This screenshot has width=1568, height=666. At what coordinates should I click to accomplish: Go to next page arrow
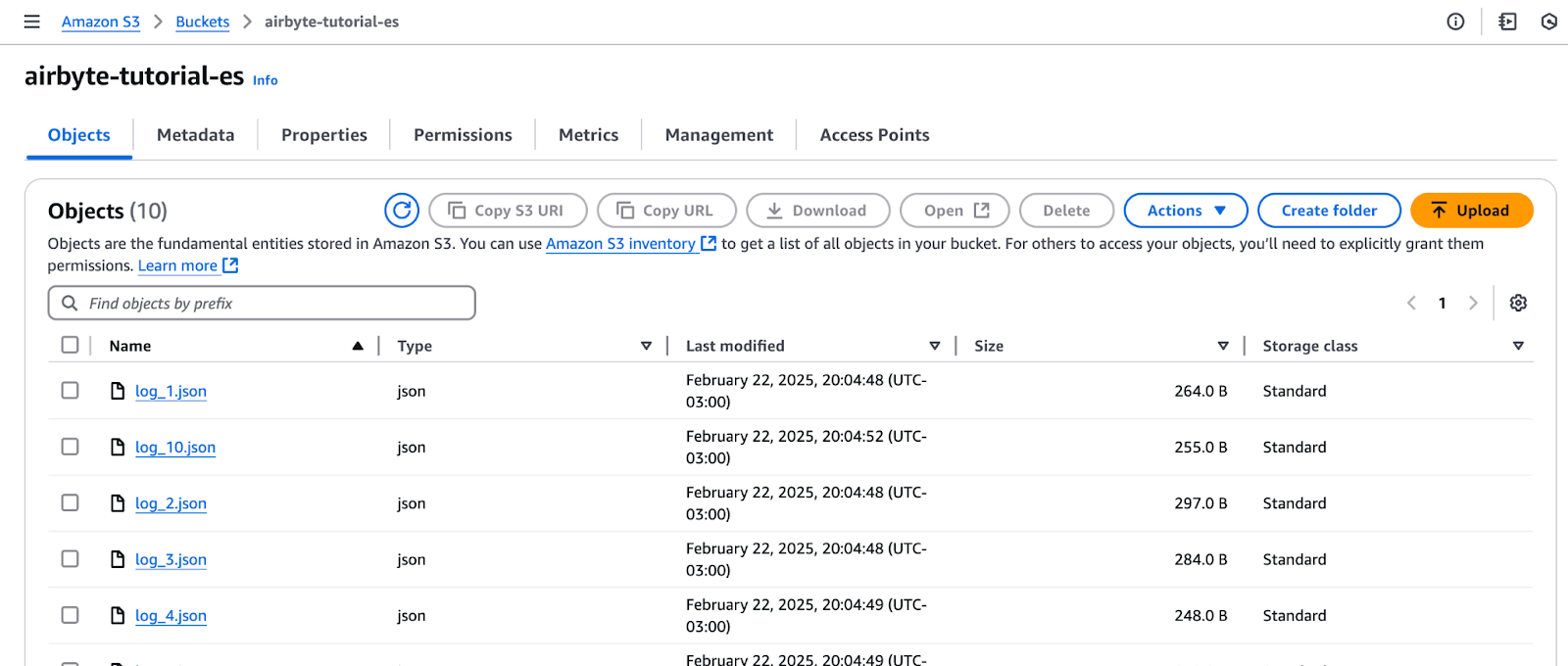point(1473,304)
